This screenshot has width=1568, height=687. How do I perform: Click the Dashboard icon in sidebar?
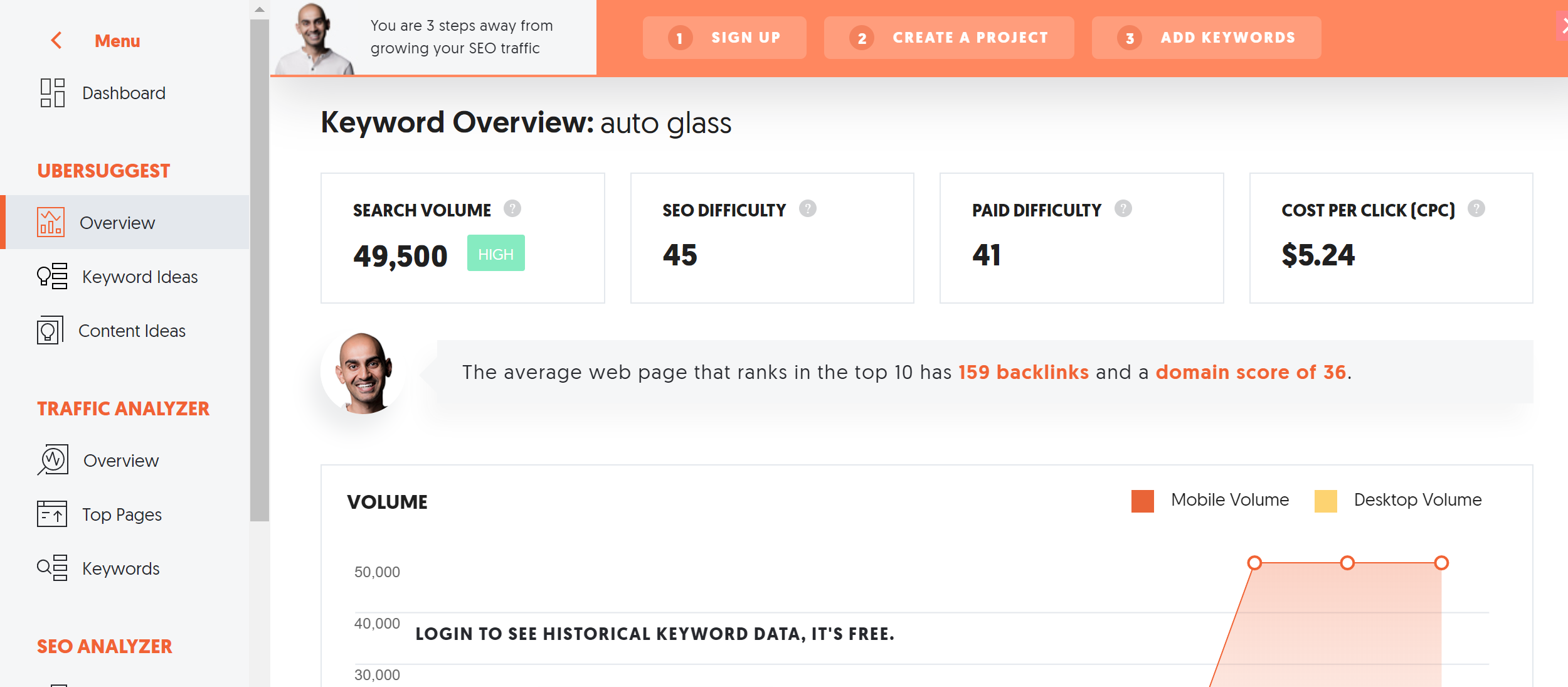pos(51,92)
